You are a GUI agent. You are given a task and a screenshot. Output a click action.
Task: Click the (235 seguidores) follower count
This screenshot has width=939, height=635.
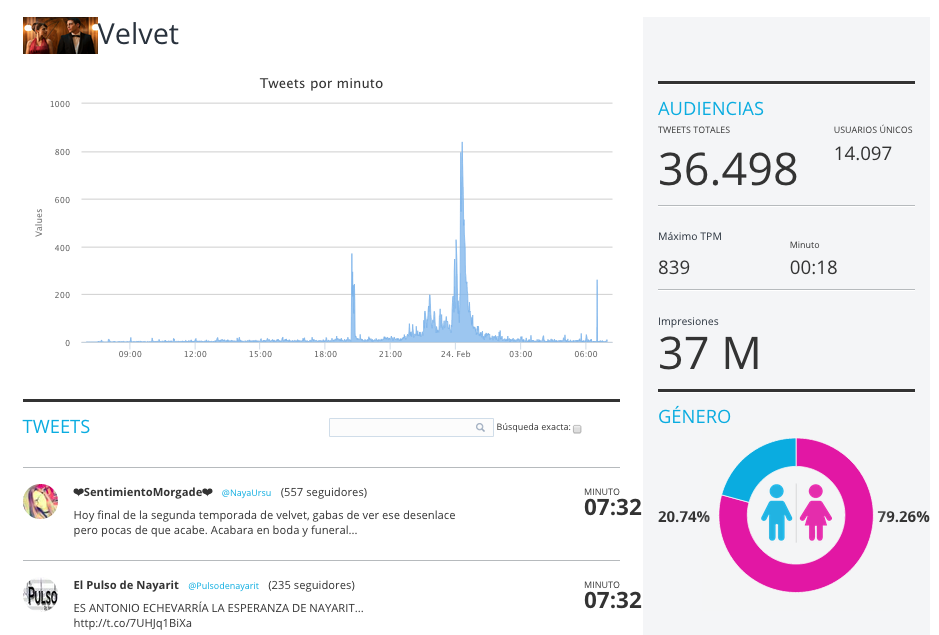click(x=311, y=585)
